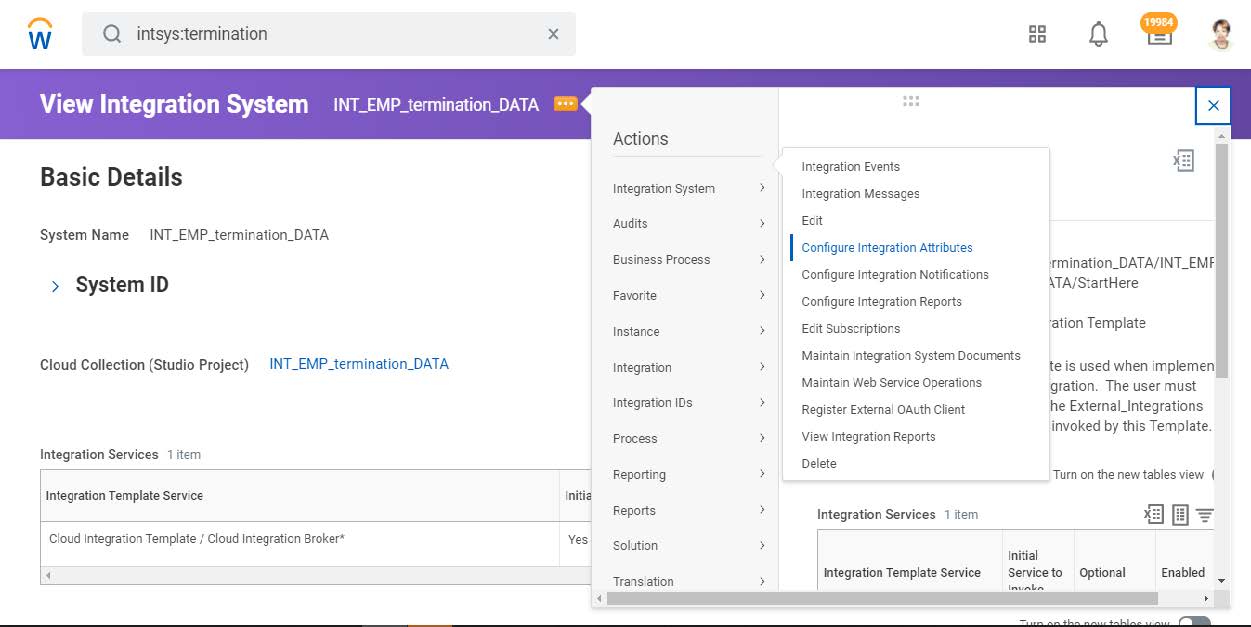Viewport: 1251px width, 627px height.
Task: Open the INT_EMP_termination_DATA cloud collection link
Action: (359, 364)
